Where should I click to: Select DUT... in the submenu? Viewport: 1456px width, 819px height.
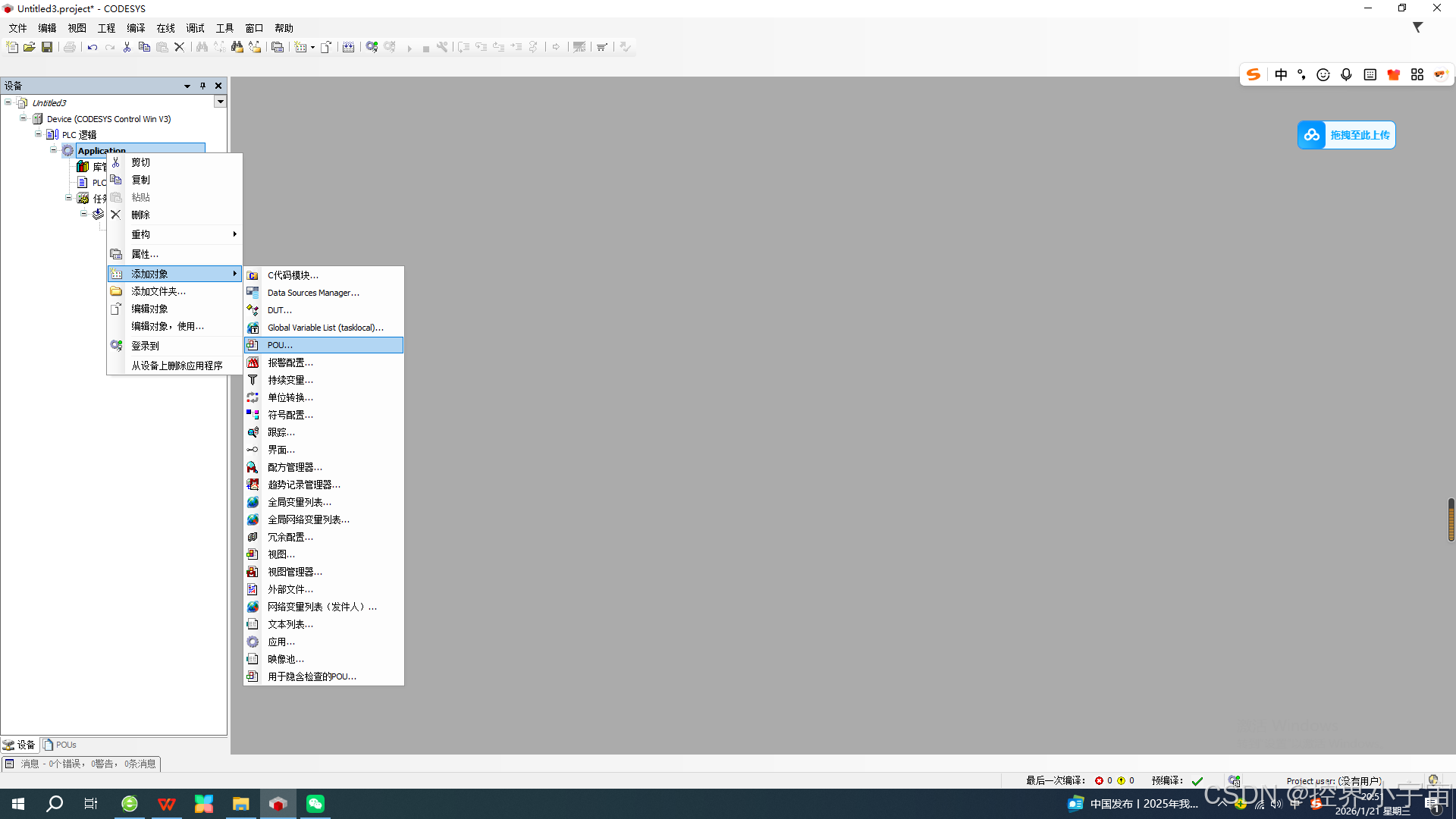pos(279,310)
